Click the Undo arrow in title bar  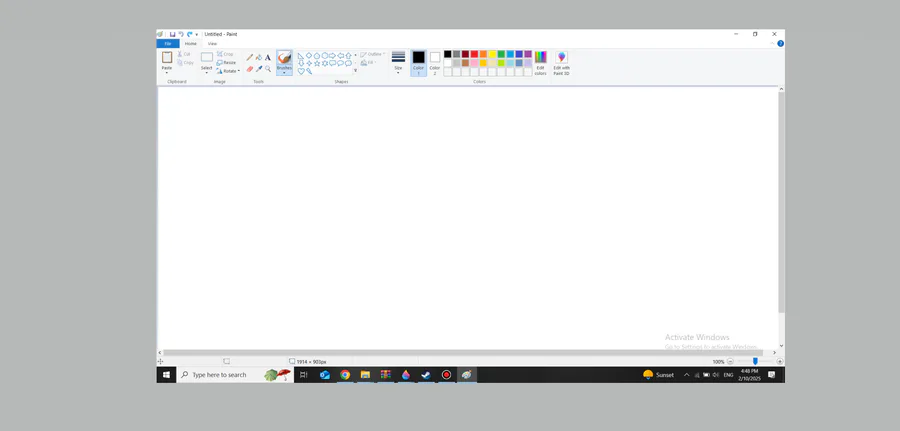tap(181, 34)
